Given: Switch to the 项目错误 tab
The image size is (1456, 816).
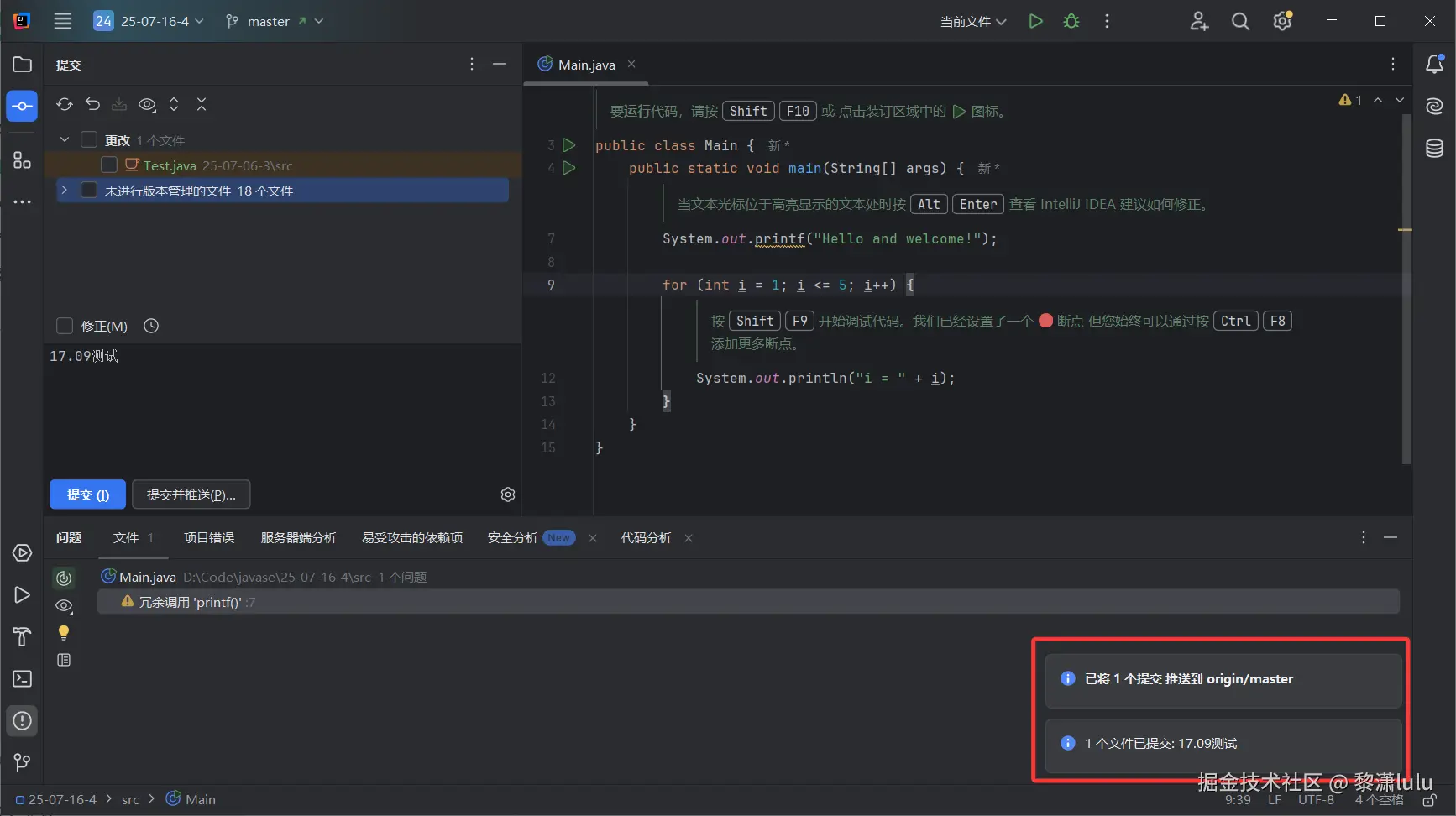Looking at the screenshot, I should (209, 537).
